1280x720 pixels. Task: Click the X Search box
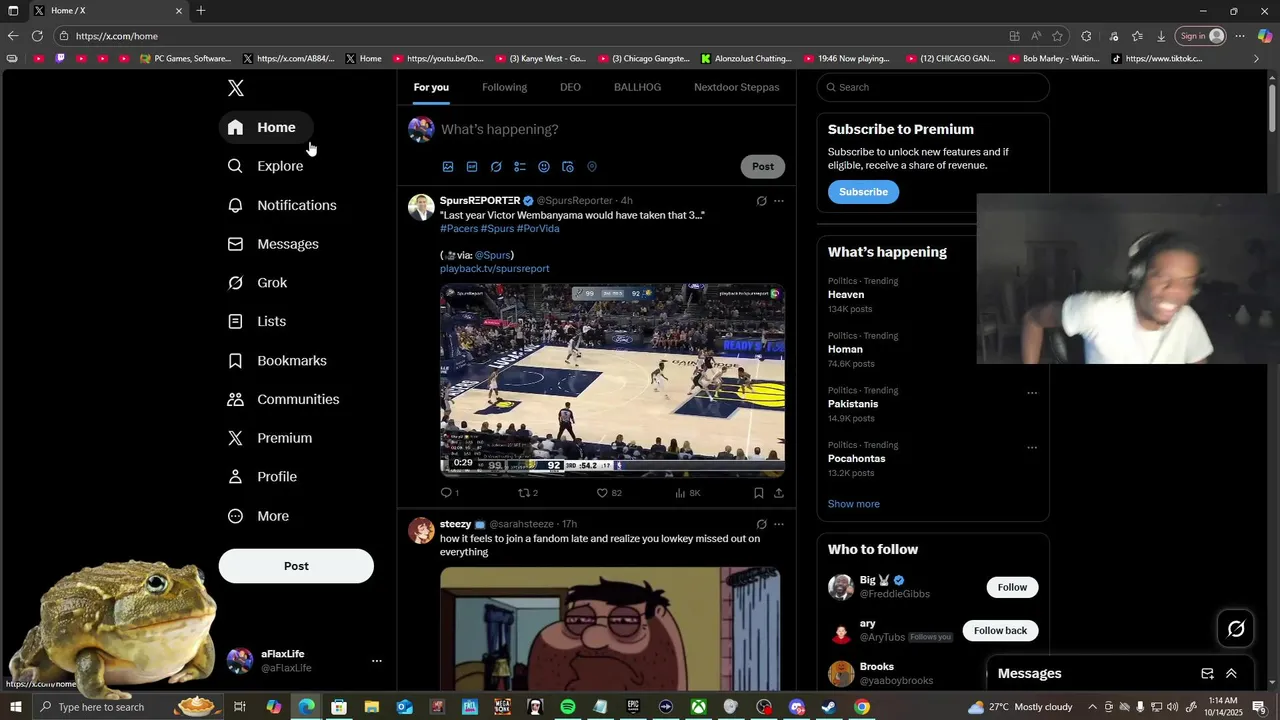click(933, 87)
